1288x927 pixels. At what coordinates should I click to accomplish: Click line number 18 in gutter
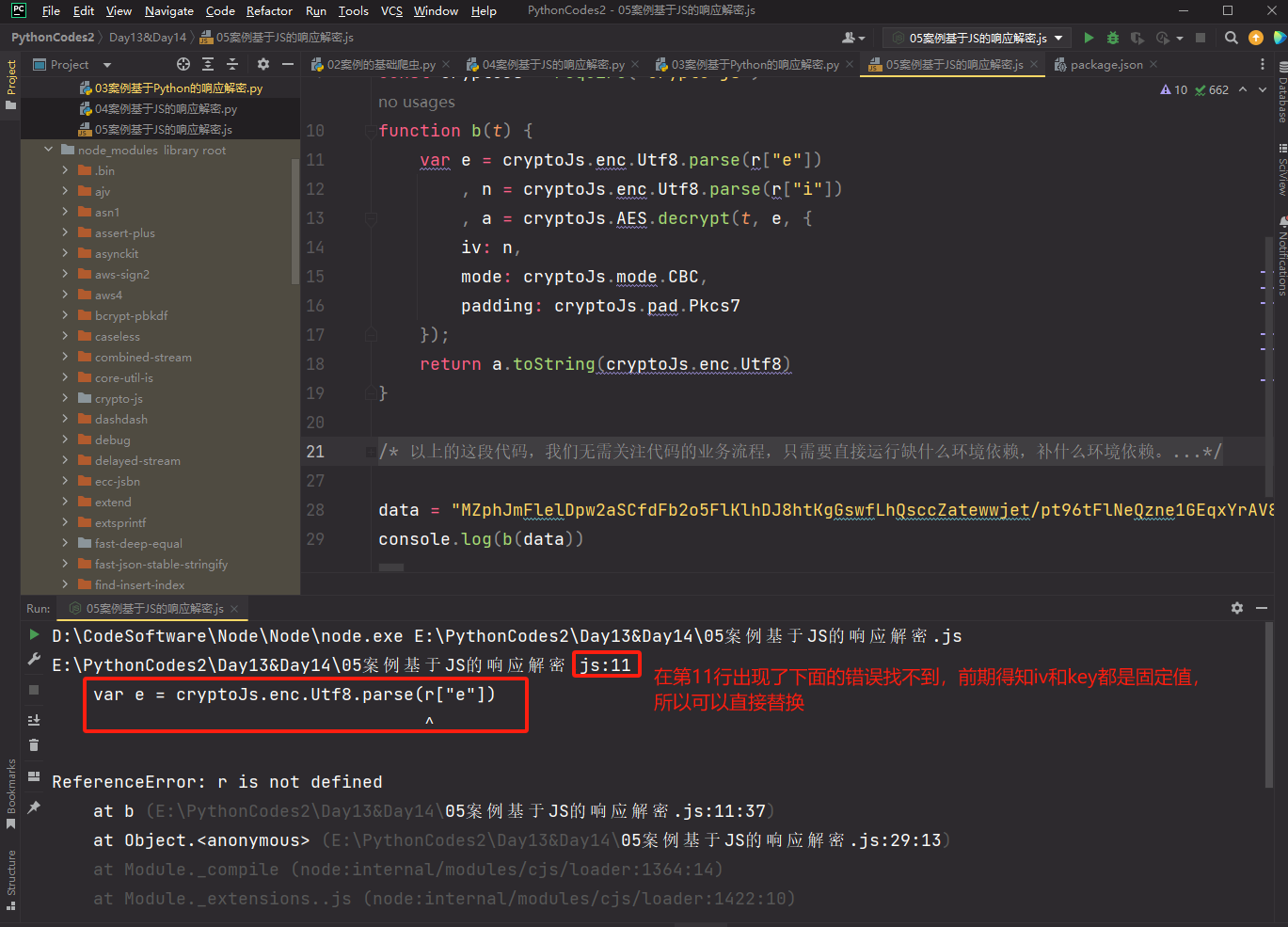[315, 364]
